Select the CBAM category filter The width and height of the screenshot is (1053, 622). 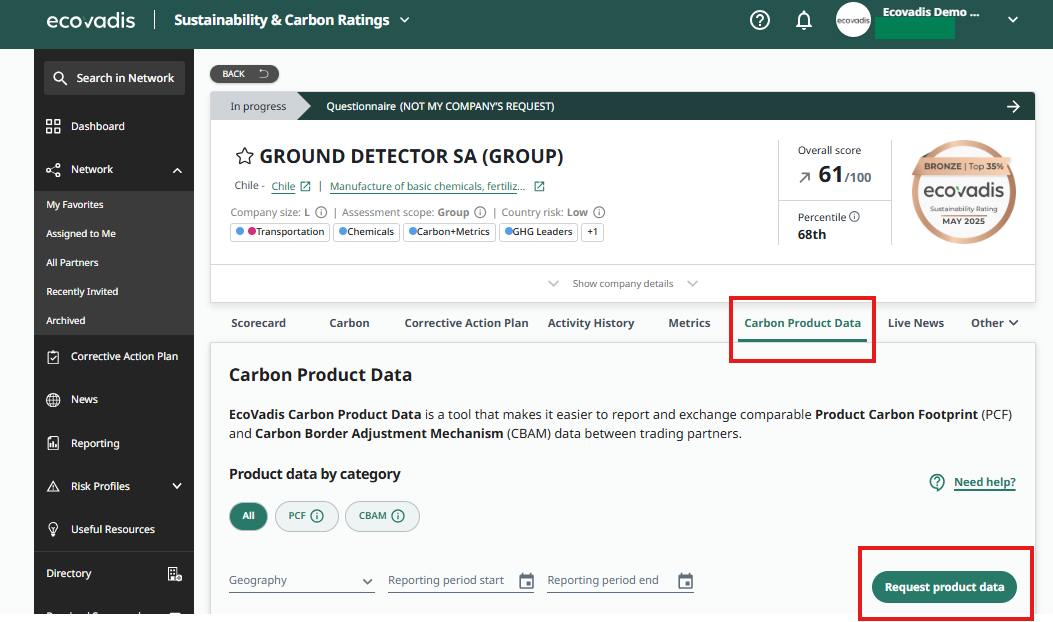(x=382, y=517)
